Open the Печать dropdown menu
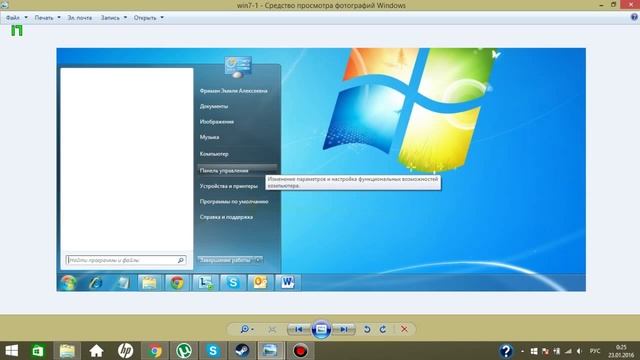 [x=47, y=18]
